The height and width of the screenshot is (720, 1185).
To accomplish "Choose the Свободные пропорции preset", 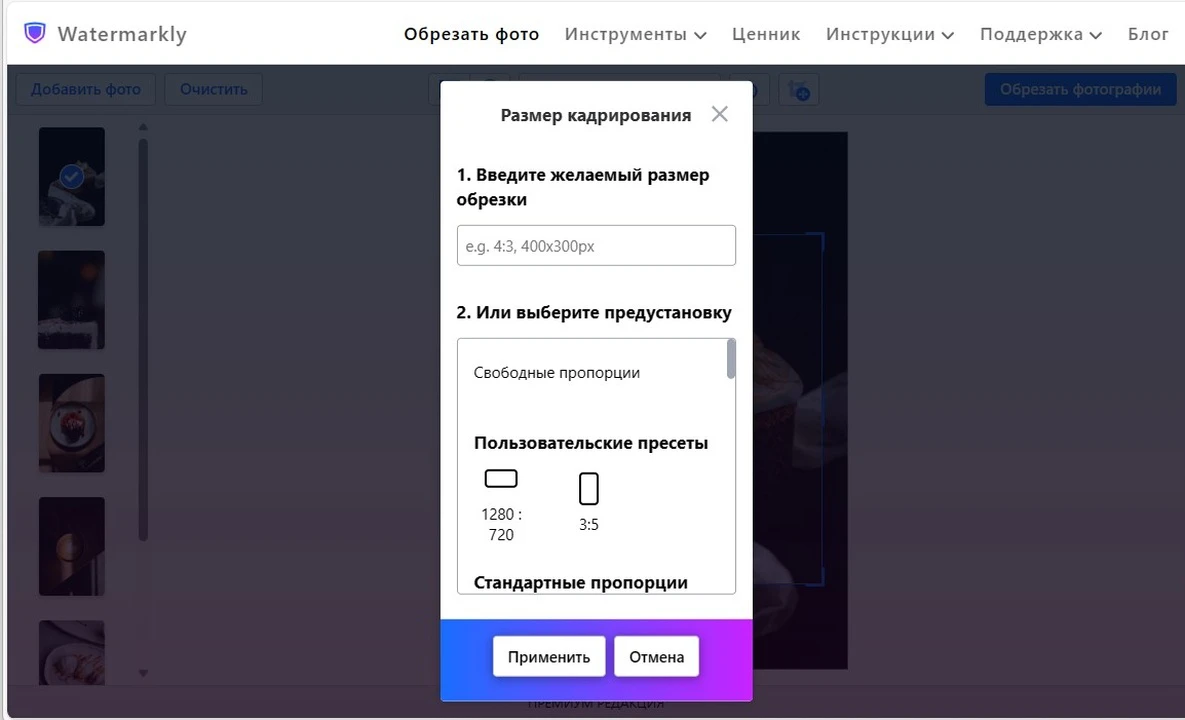I will point(557,373).
